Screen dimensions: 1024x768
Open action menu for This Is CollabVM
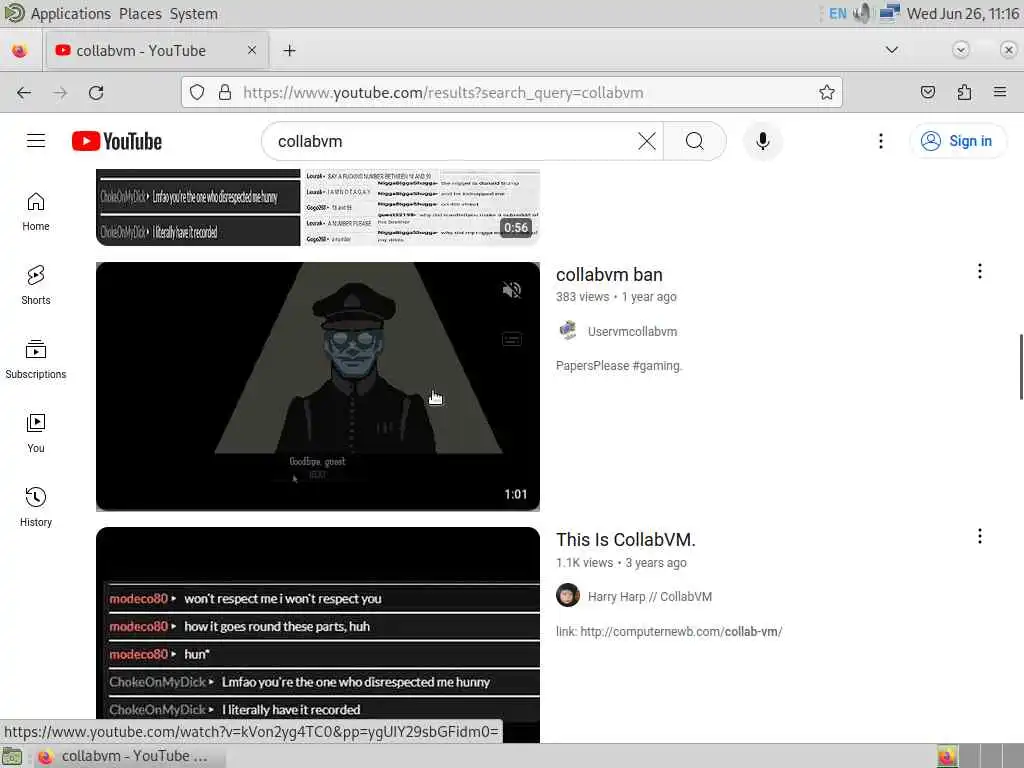(980, 537)
